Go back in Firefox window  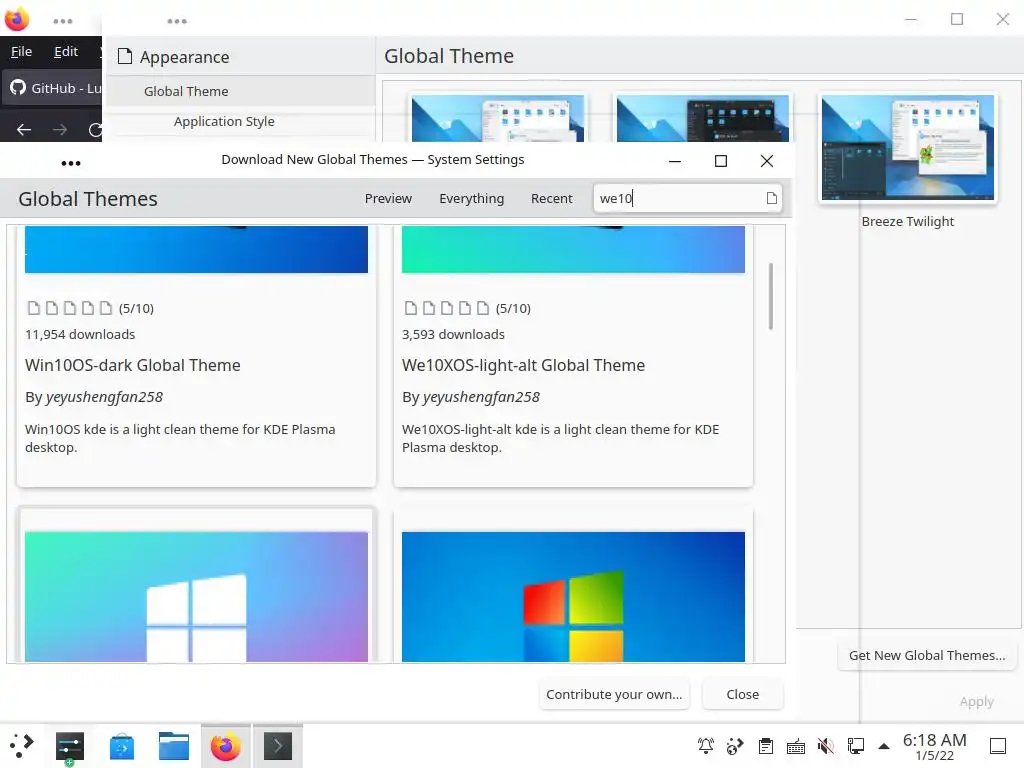click(24, 129)
